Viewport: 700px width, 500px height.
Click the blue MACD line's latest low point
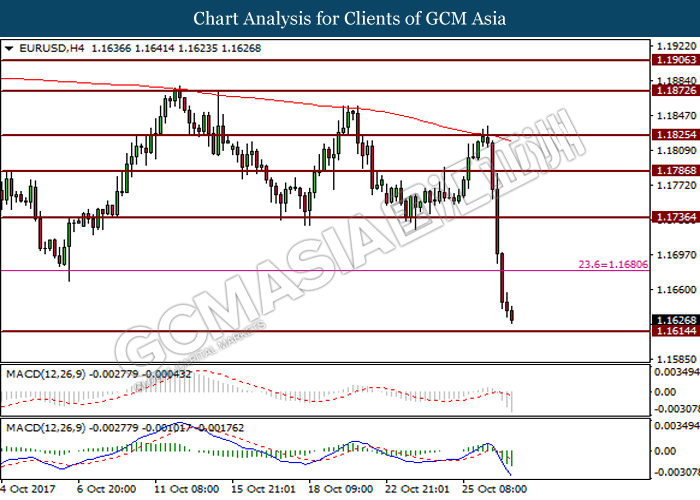(510, 475)
